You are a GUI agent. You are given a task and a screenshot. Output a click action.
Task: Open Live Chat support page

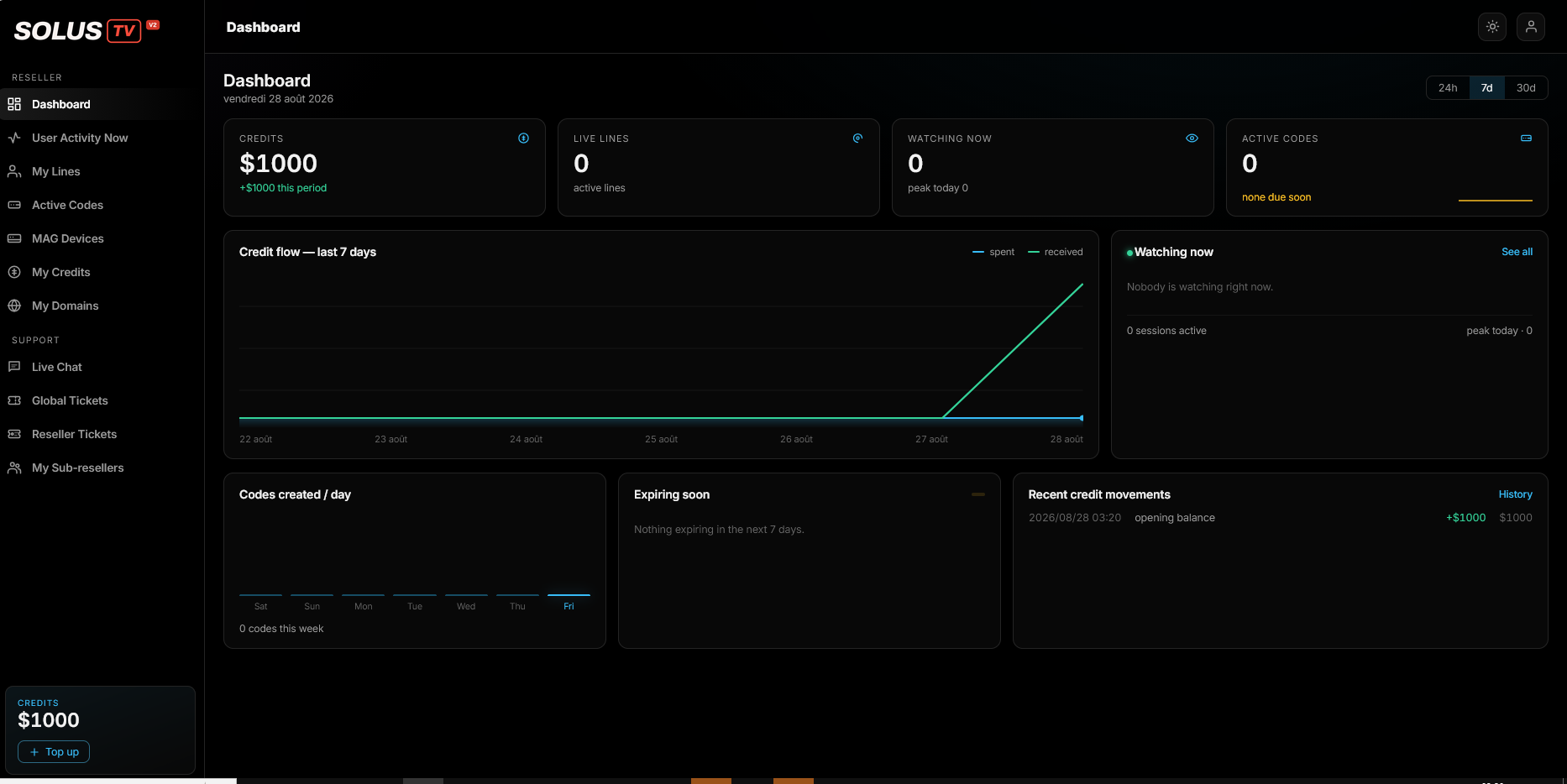57,367
